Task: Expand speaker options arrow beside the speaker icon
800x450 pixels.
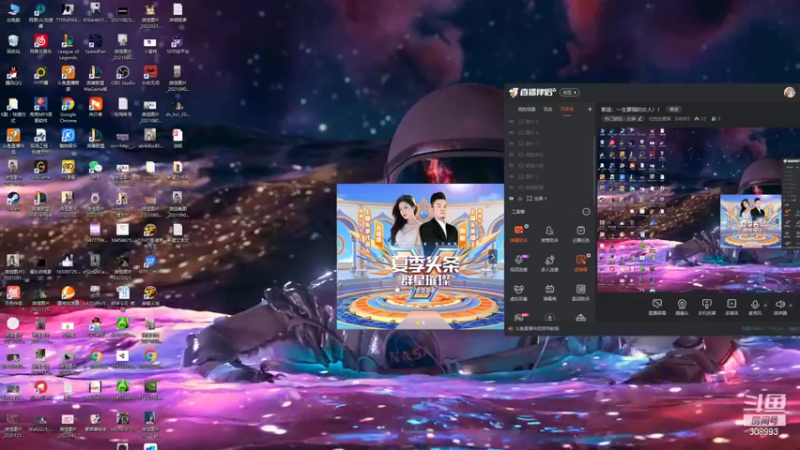Action: coord(791,305)
